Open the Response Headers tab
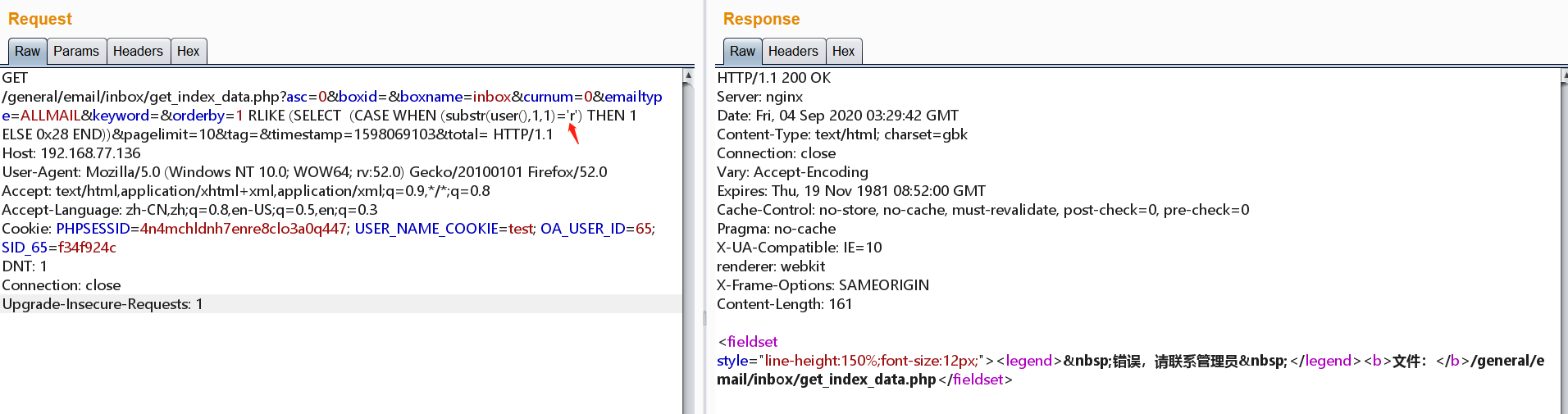The image size is (1568, 414). pyautogui.click(x=793, y=51)
